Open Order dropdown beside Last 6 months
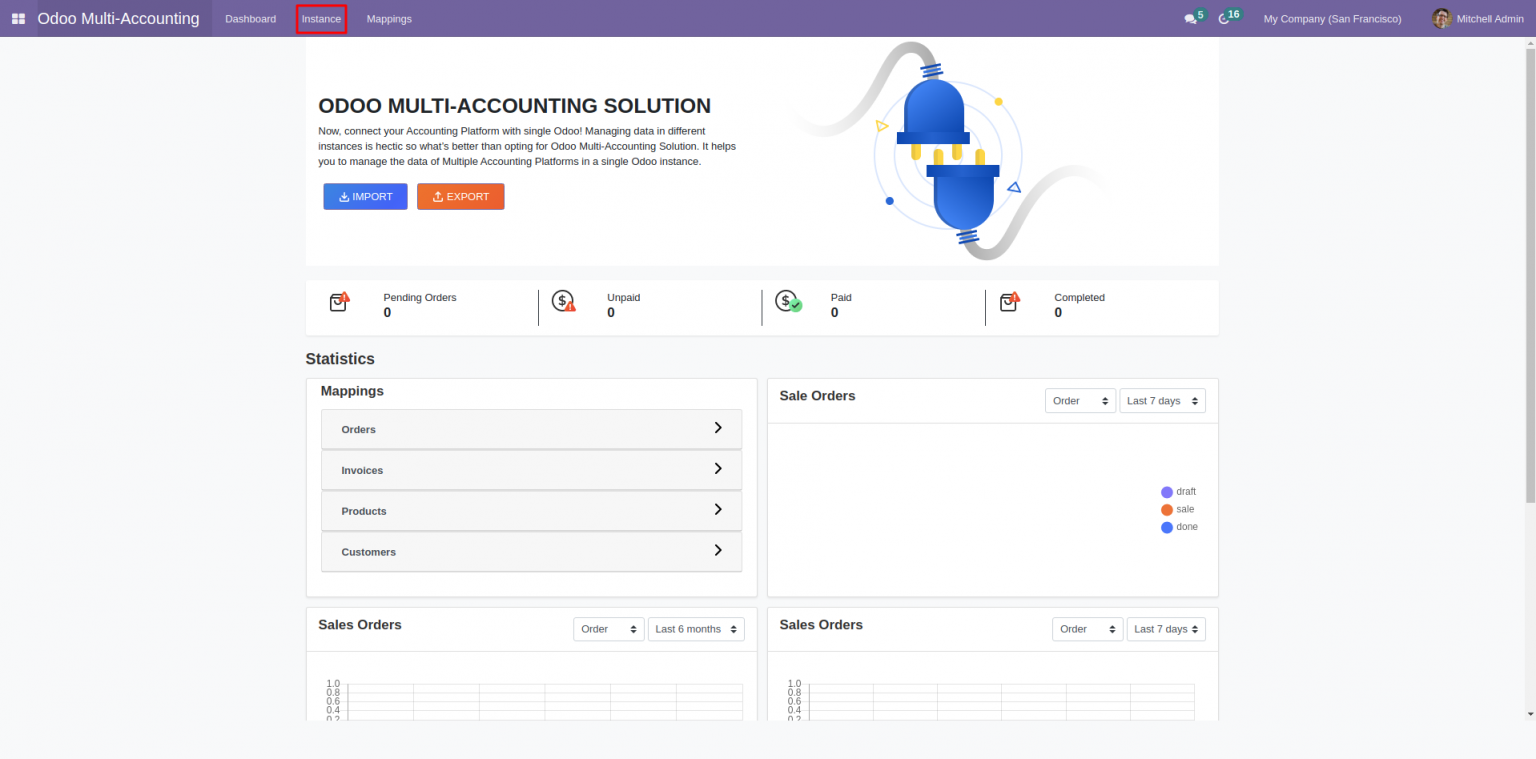Screen dimensions: 1536x759 click(x=609, y=629)
